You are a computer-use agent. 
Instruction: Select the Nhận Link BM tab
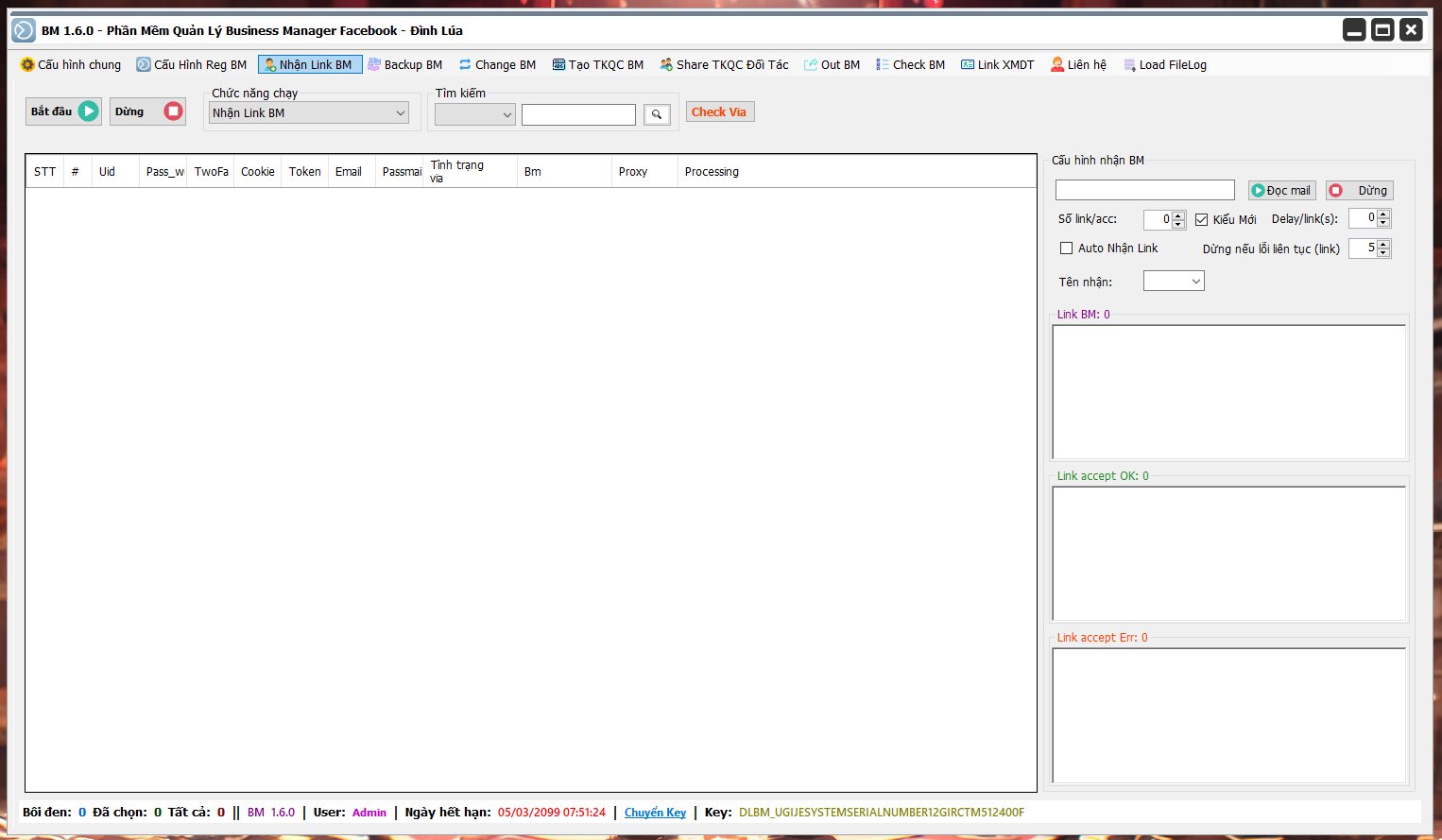point(310,64)
